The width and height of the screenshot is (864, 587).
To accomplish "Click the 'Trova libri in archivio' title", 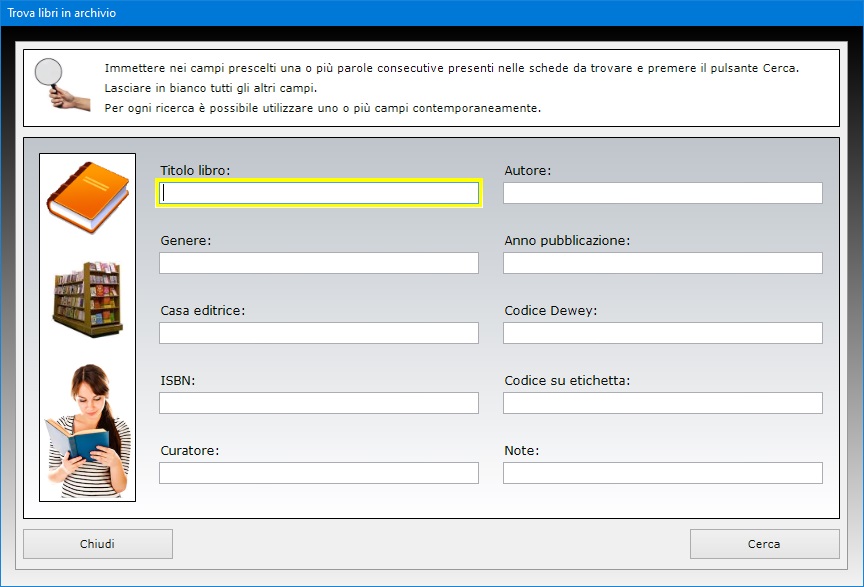I will 62,13.
